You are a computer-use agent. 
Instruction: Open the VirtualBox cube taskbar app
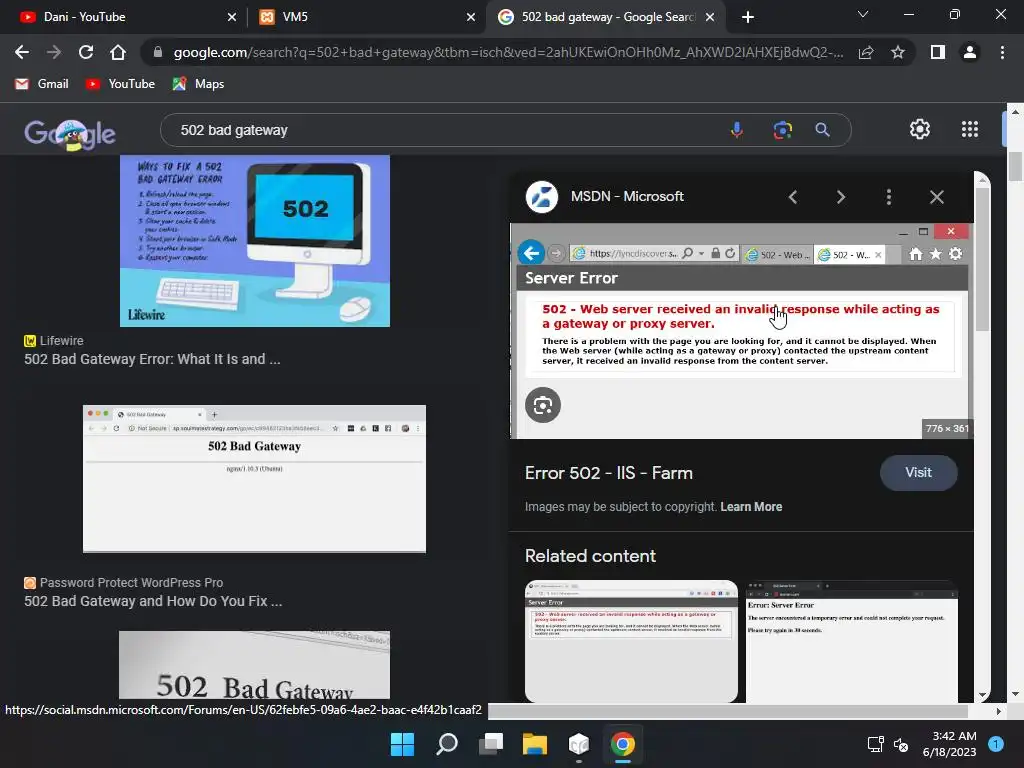[579, 744]
